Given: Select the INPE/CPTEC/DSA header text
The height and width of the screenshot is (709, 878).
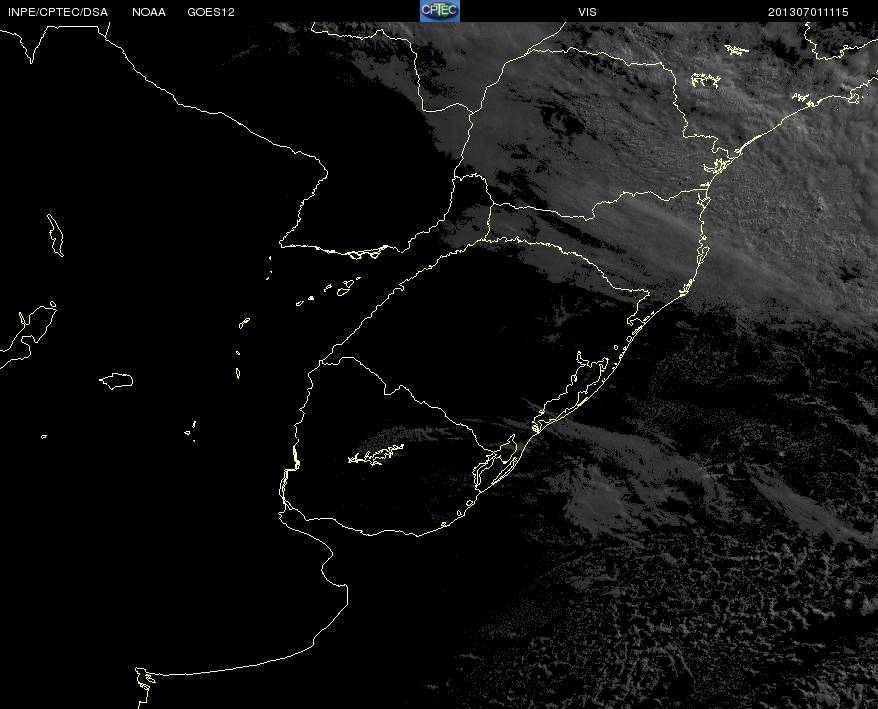Looking at the screenshot, I should click(58, 12).
